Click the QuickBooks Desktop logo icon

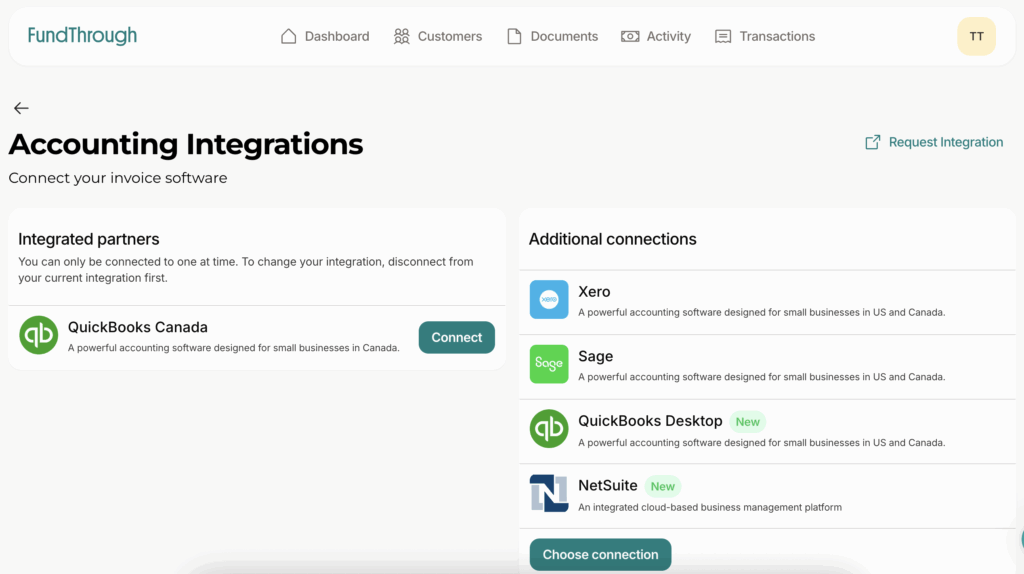click(x=549, y=428)
